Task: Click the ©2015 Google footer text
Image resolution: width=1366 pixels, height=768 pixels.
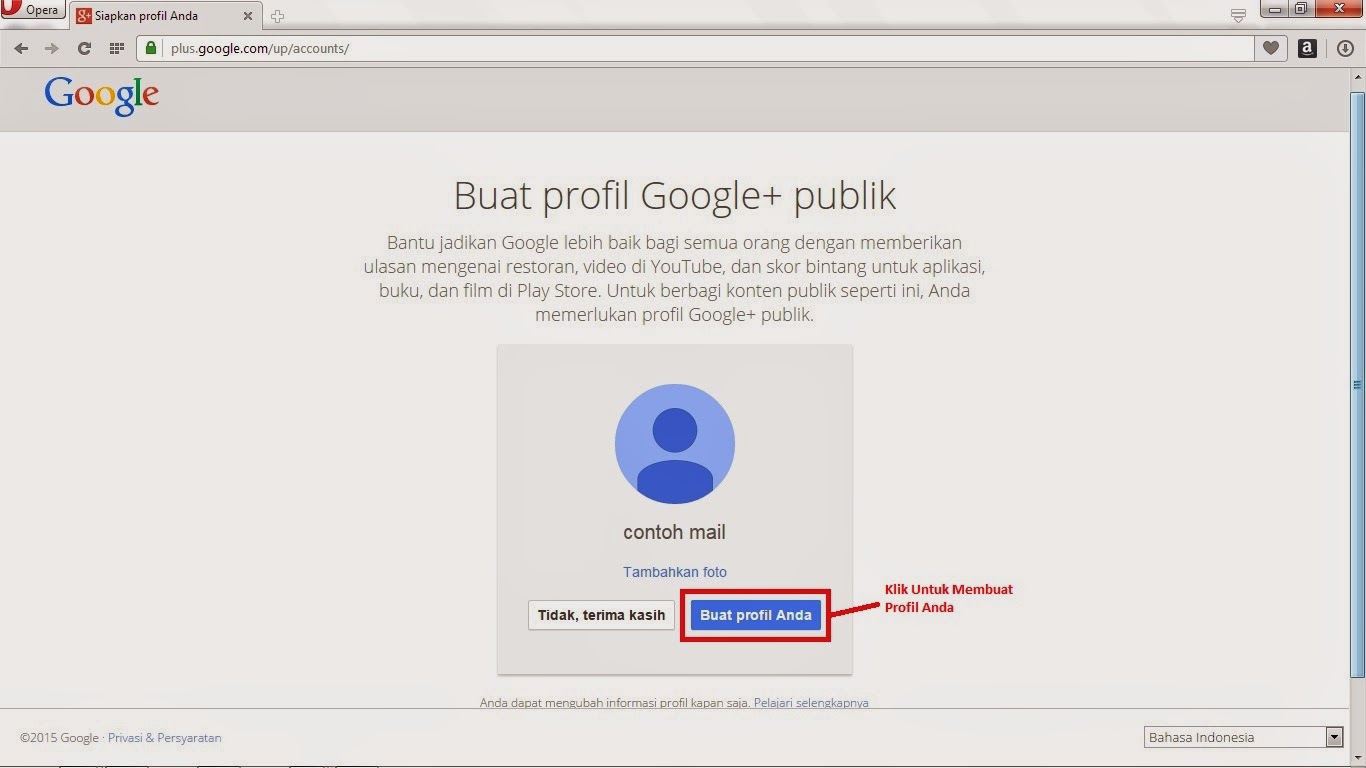Action: 59,738
